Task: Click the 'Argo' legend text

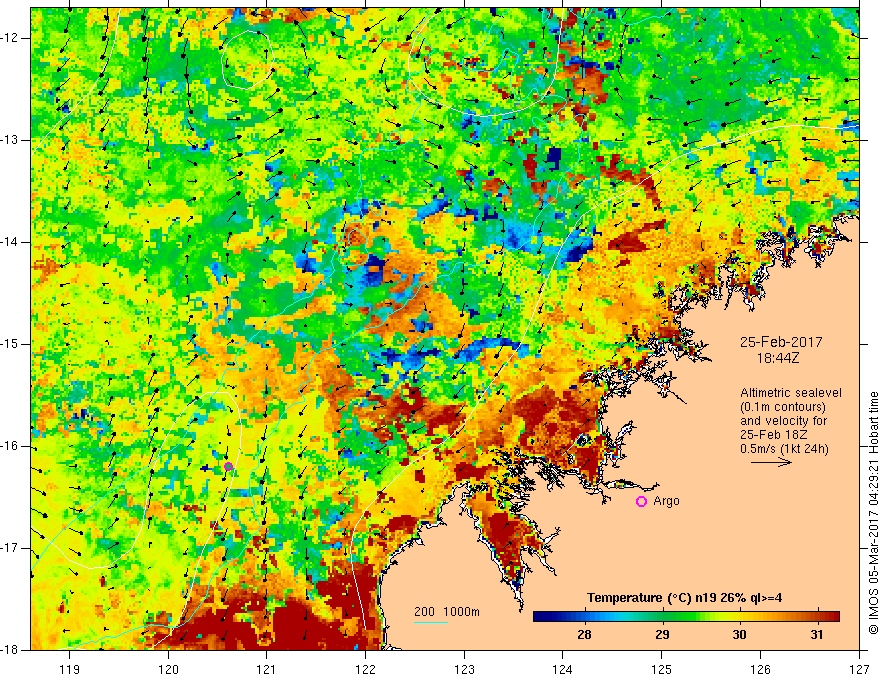Action: point(666,501)
